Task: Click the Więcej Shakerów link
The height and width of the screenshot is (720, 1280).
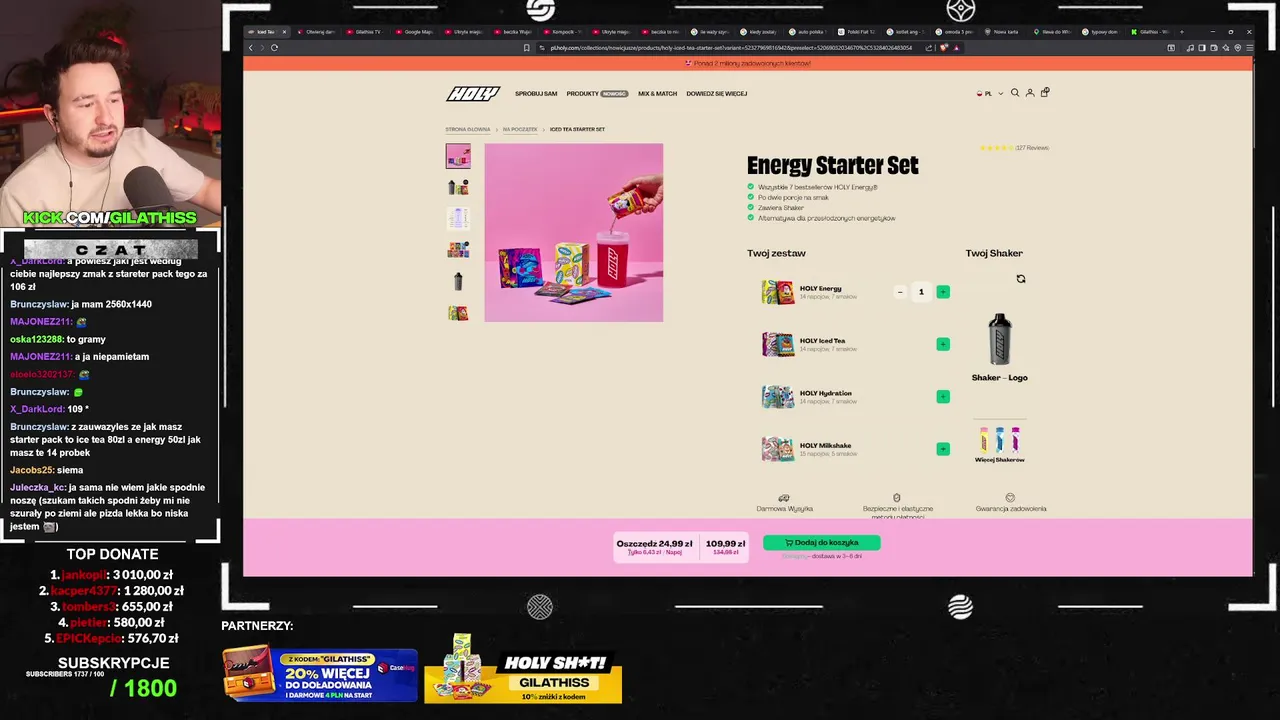Action: [999, 460]
